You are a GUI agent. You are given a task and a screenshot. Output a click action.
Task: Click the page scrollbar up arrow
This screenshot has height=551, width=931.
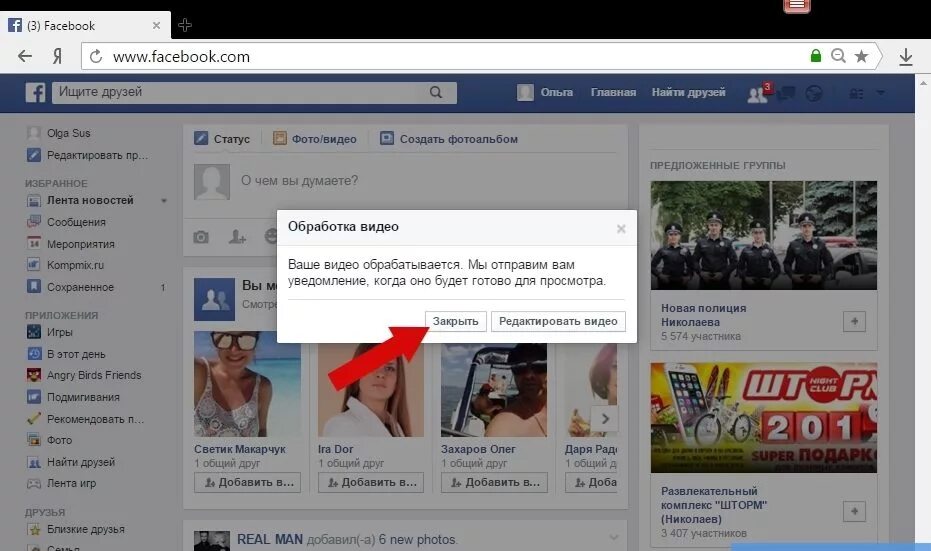(x=923, y=83)
